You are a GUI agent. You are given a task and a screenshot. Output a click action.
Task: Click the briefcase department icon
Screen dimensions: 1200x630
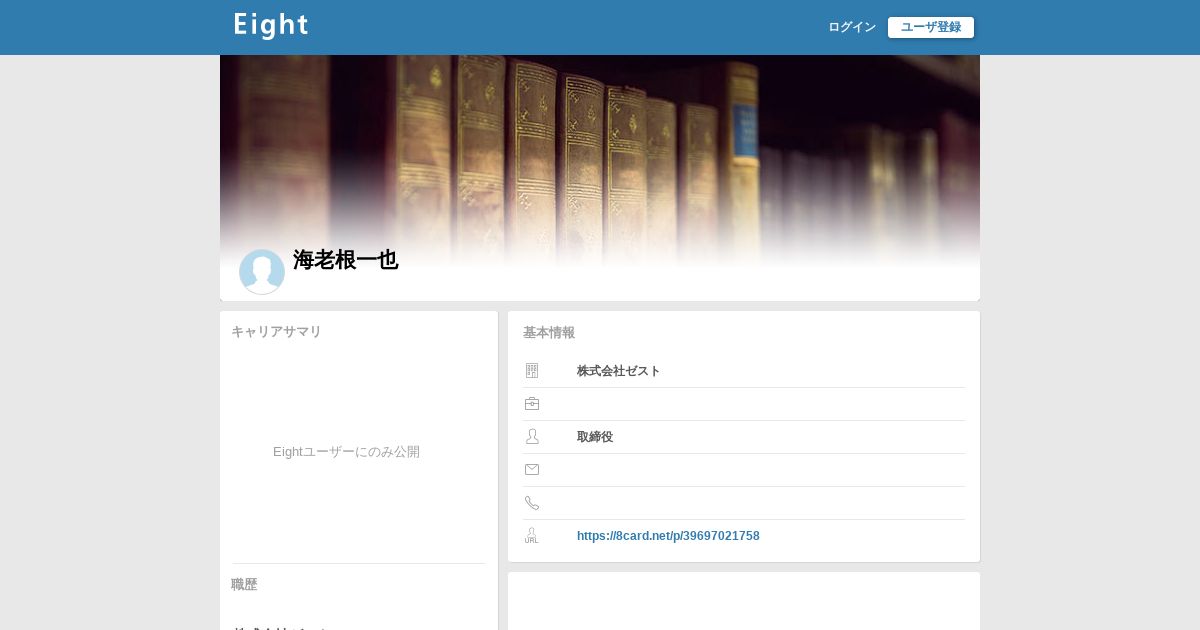point(532,404)
